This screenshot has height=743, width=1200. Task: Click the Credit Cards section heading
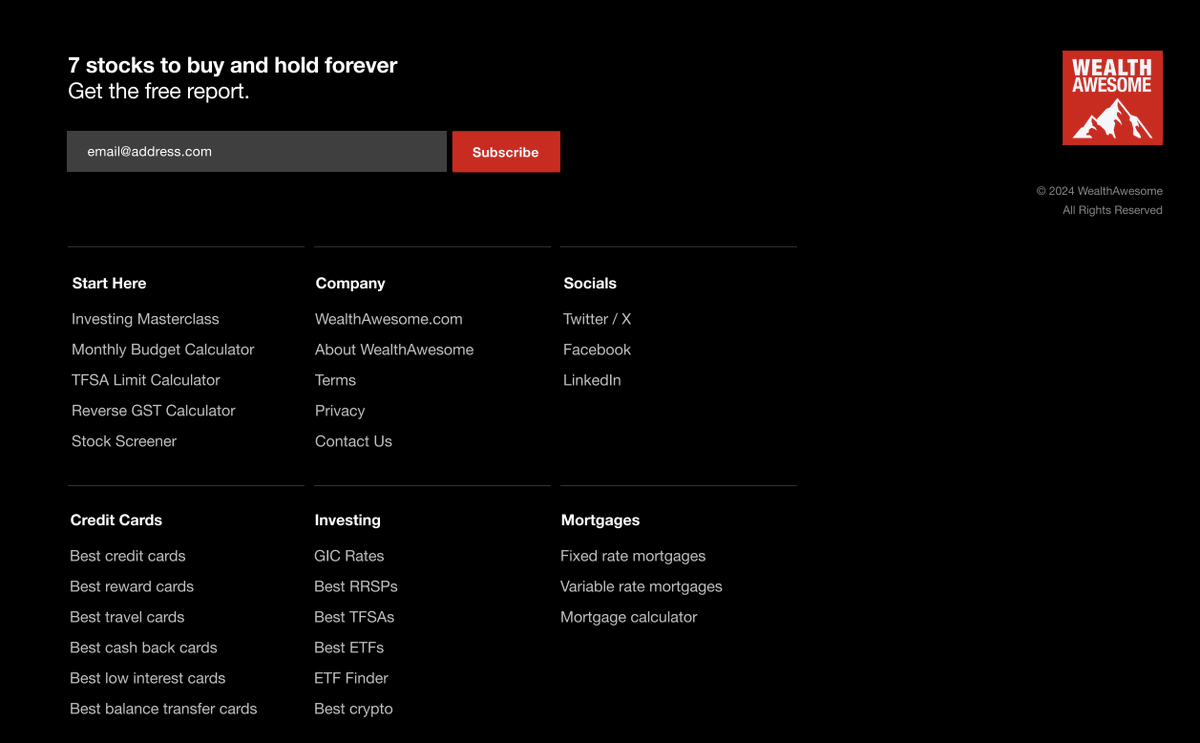click(116, 520)
